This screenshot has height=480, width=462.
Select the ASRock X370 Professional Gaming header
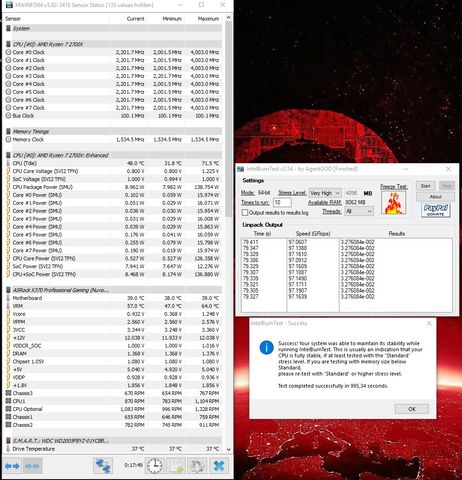pyautogui.click(x=113, y=290)
